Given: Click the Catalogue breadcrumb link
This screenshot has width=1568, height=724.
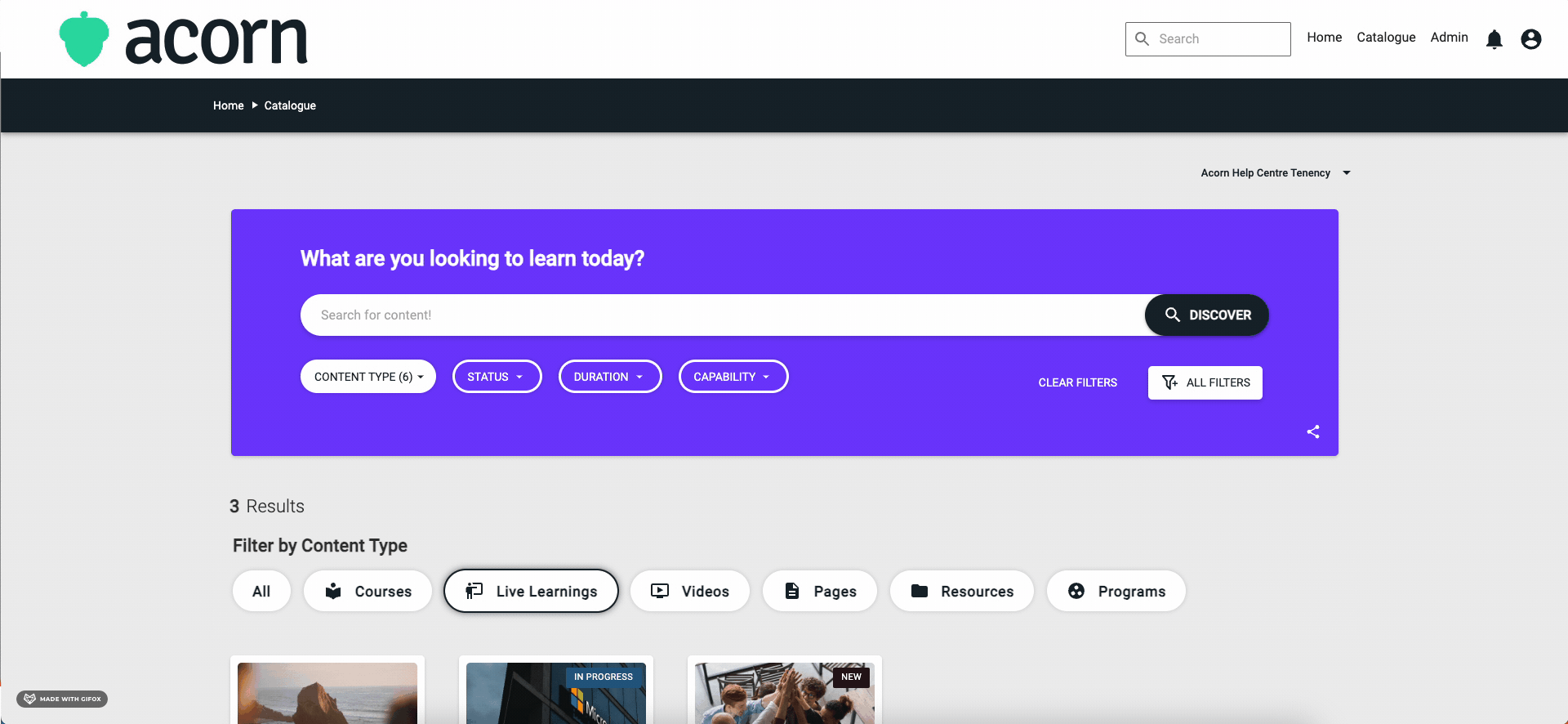Looking at the screenshot, I should (290, 105).
